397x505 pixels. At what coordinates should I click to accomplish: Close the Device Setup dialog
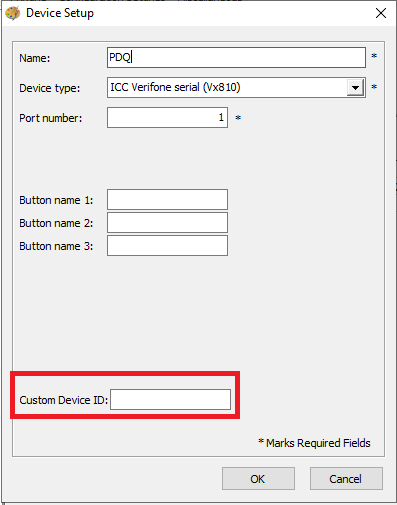coord(381,13)
